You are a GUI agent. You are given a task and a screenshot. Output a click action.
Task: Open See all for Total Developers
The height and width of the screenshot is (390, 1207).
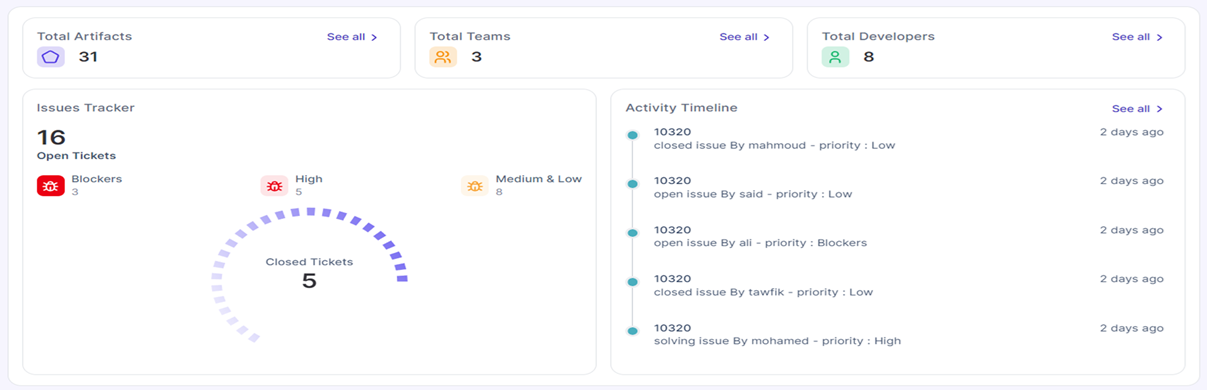click(x=1137, y=37)
